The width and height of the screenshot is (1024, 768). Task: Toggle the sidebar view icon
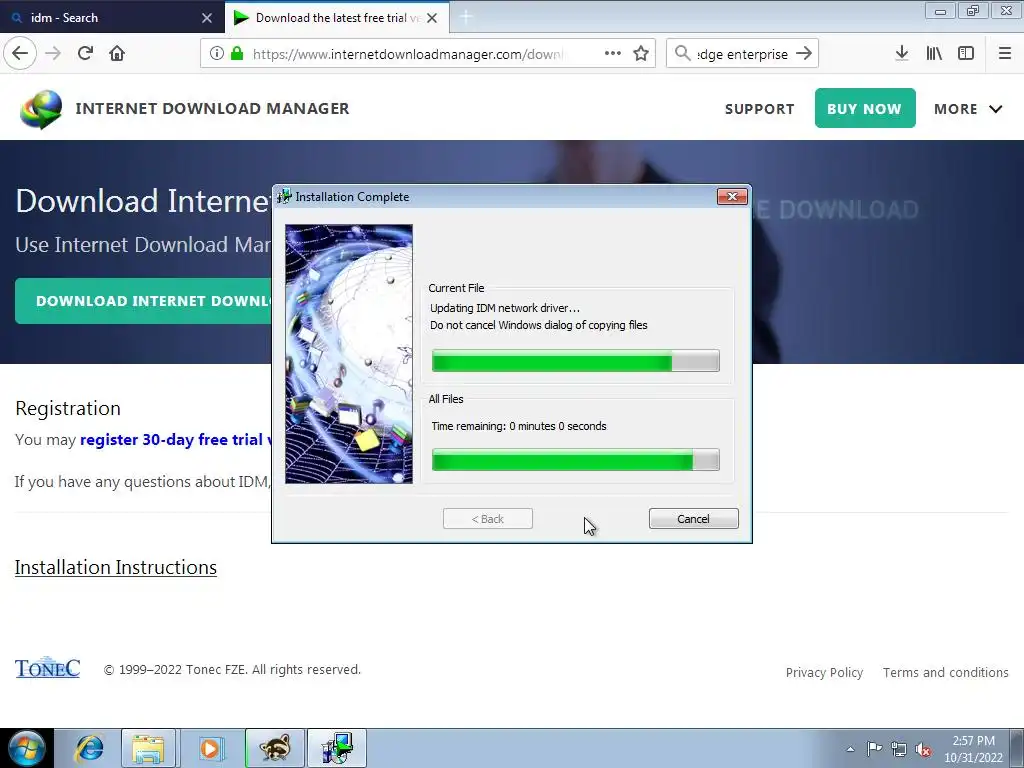pyautogui.click(x=966, y=54)
